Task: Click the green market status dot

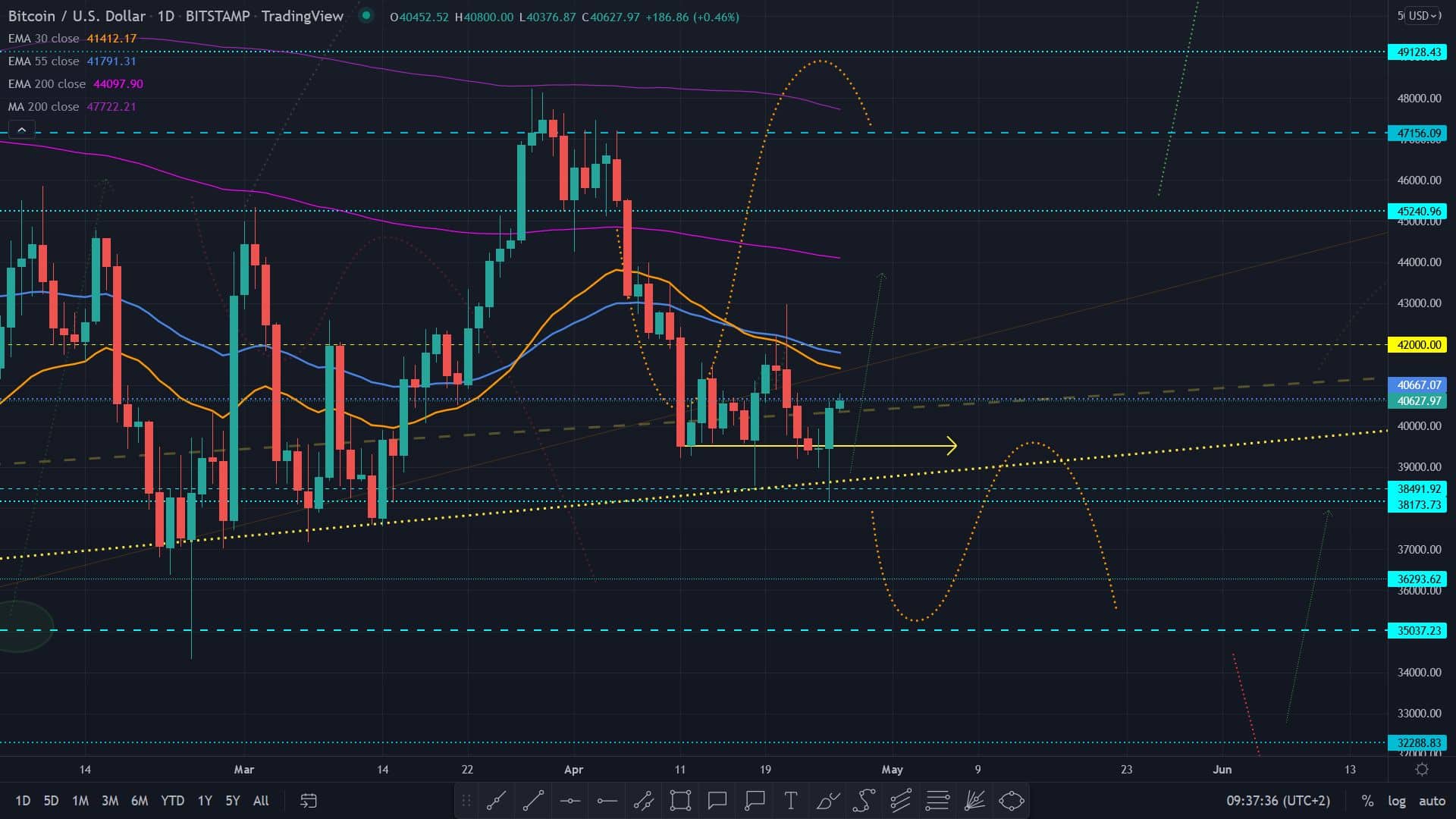Action: tap(366, 15)
